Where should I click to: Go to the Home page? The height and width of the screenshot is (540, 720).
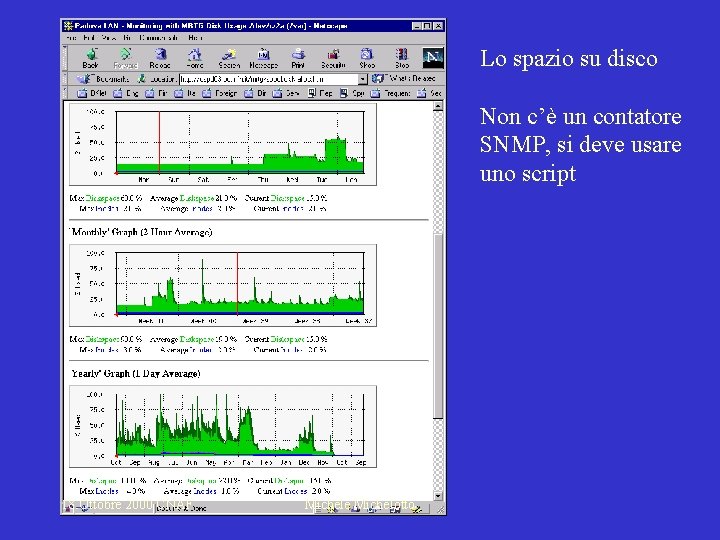point(195,58)
